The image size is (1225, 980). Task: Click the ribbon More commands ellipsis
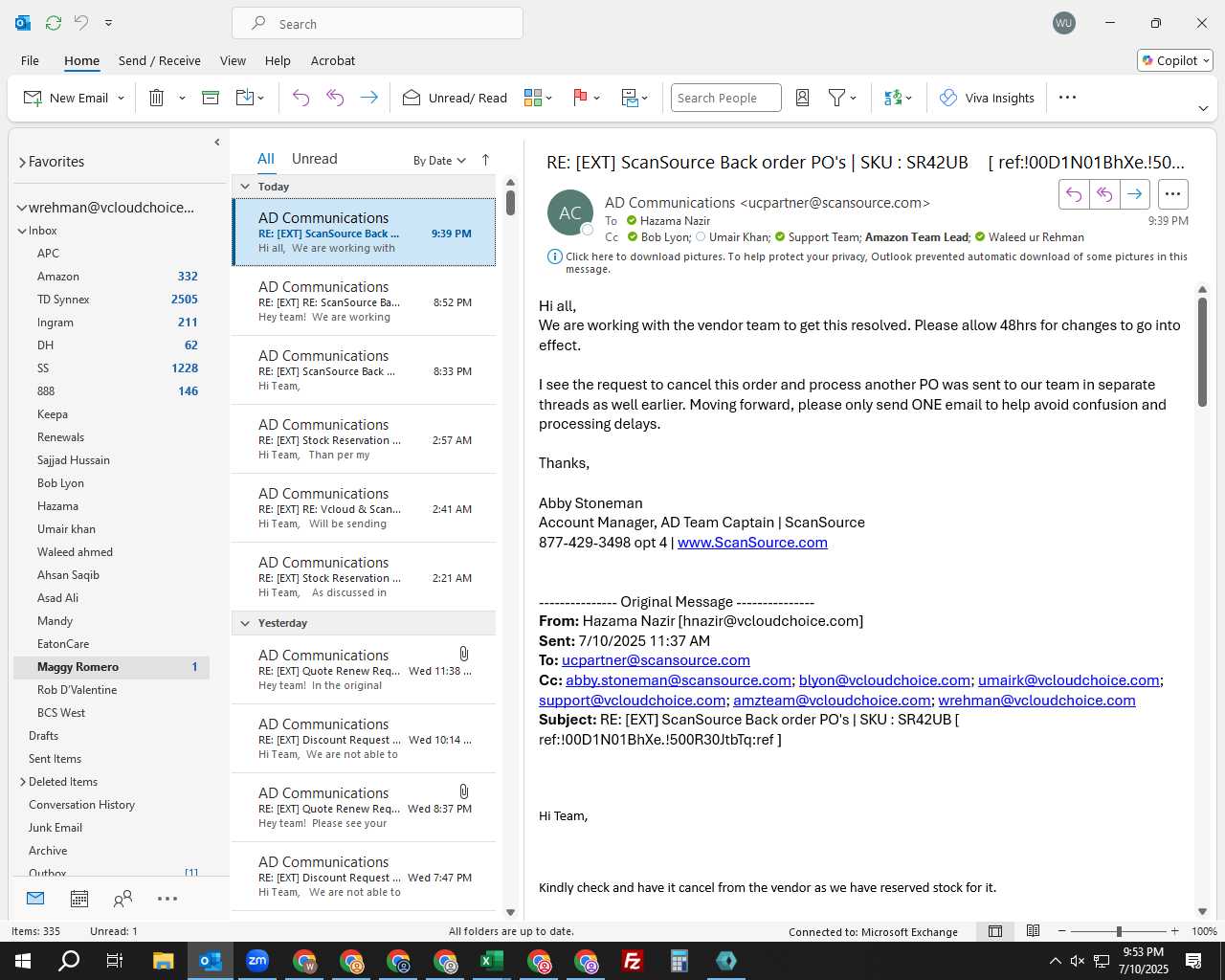(1068, 98)
